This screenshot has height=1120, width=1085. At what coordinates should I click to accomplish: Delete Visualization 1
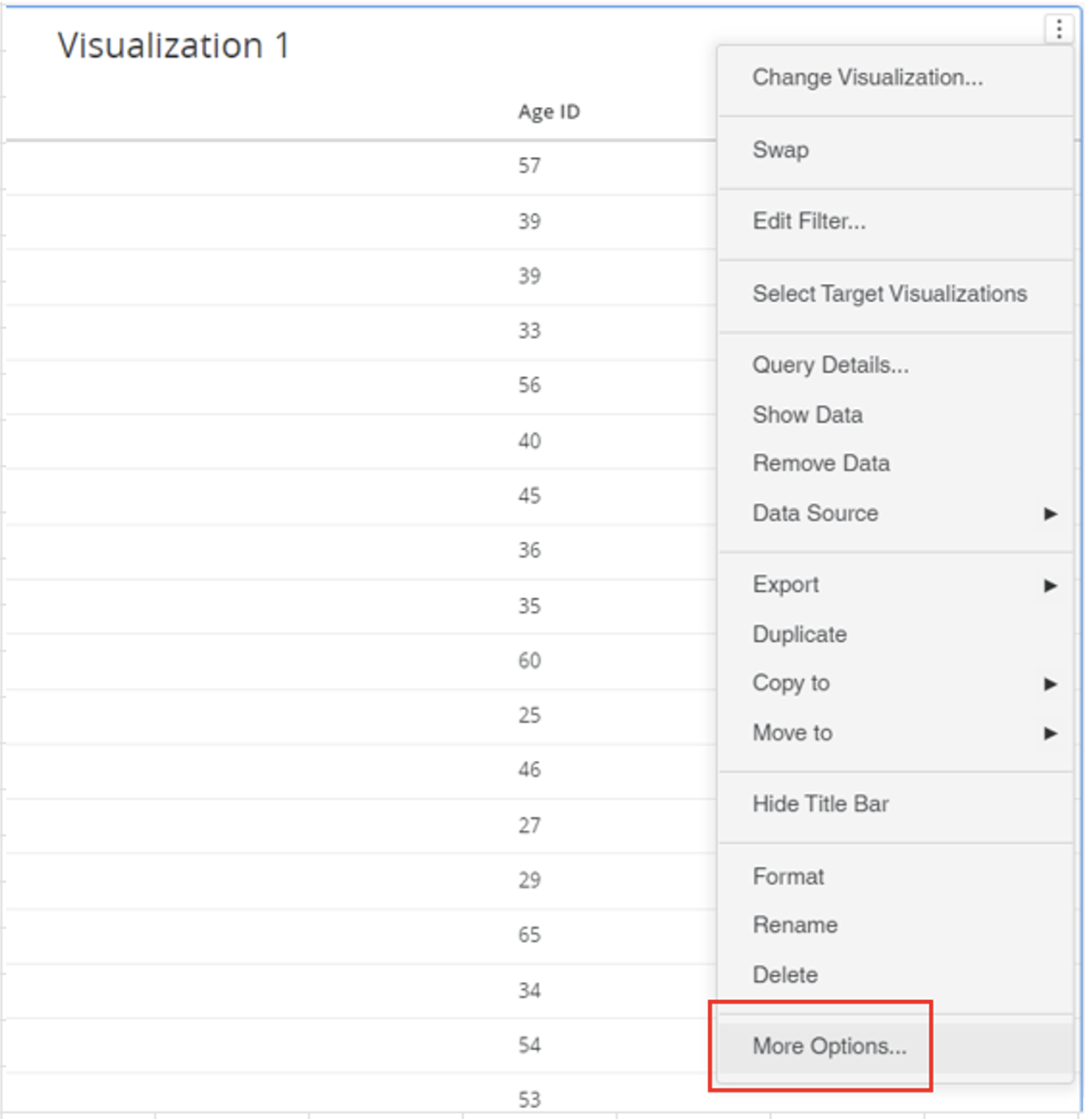coord(785,974)
